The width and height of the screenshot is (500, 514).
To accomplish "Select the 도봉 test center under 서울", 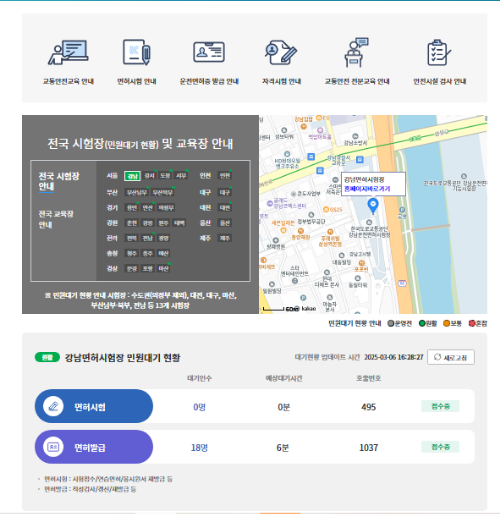I will [165, 176].
